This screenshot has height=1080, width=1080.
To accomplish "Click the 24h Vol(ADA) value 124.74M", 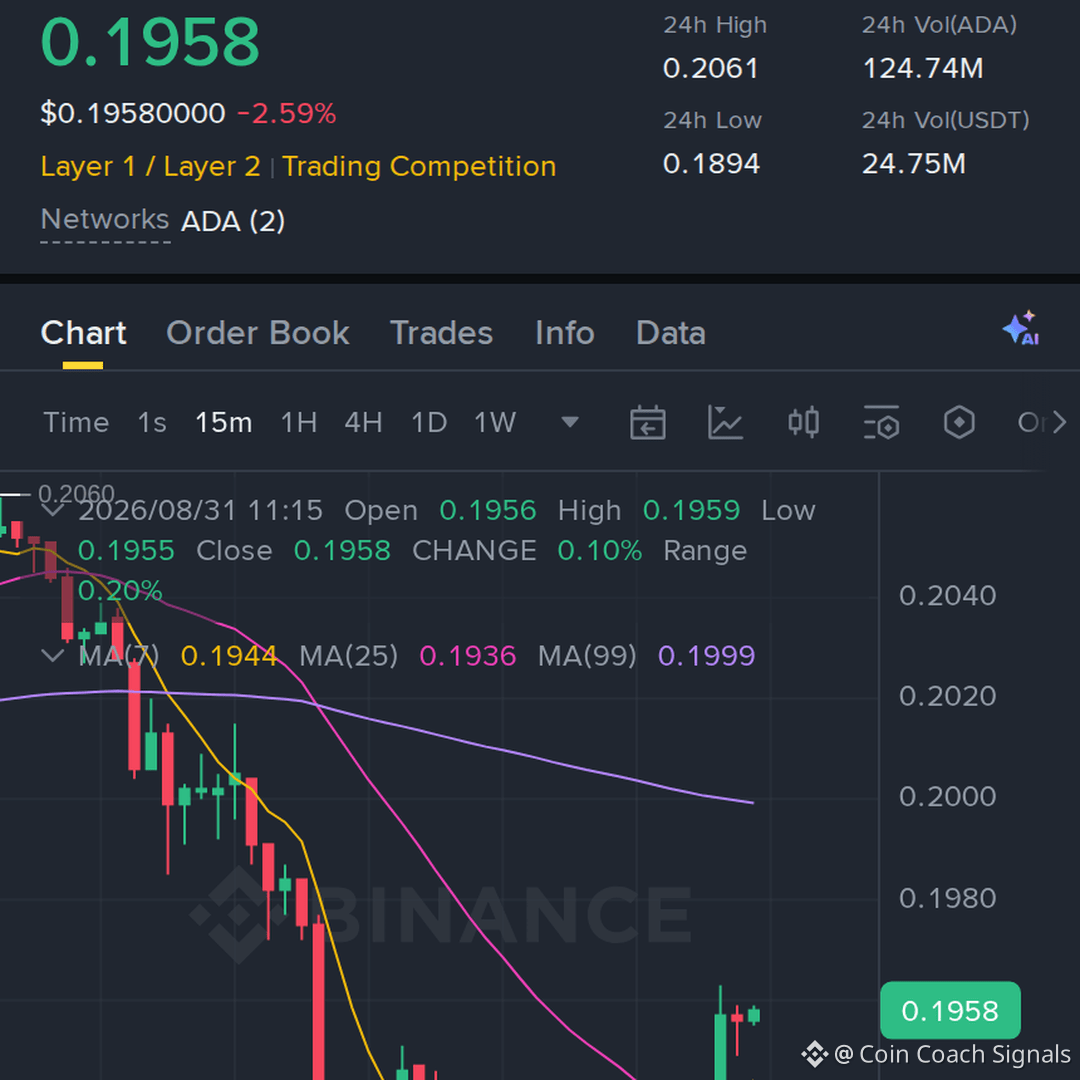I will [x=923, y=68].
